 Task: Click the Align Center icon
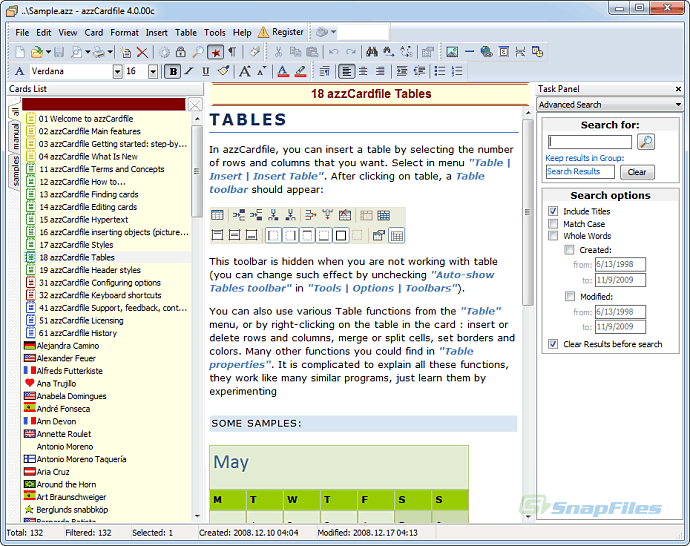point(363,71)
